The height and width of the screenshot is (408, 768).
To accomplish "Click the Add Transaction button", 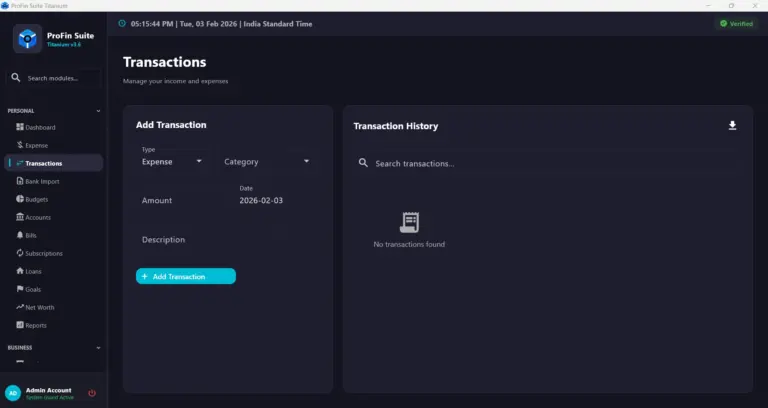I will click(x=186, y=276).
